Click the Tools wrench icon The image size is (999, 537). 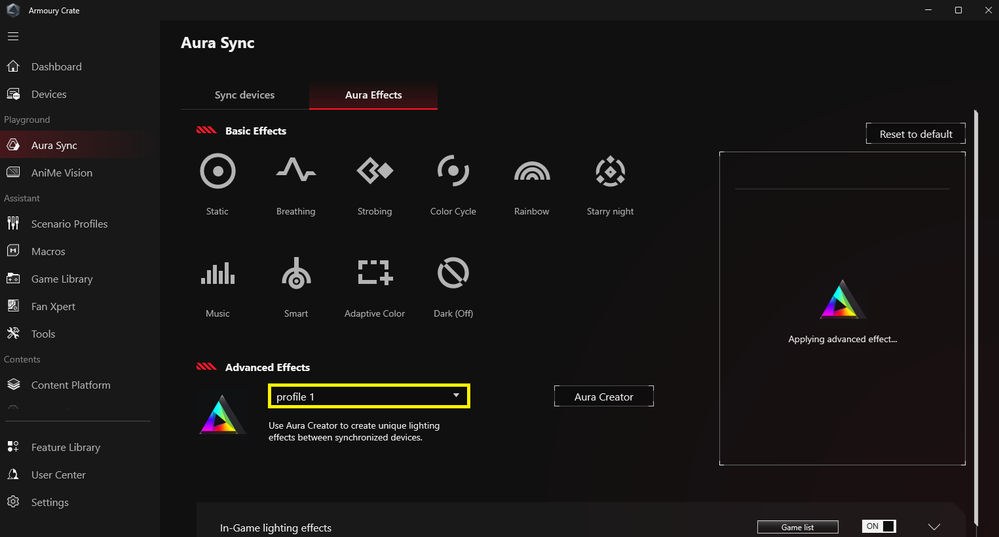tap(13, 333)
